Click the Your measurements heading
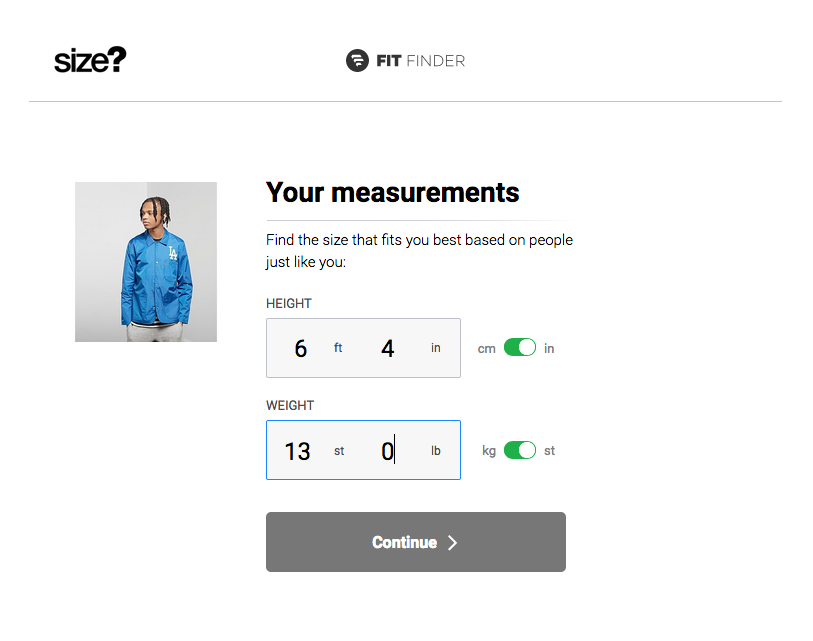 pyautogui.click(x=393, y=192)
